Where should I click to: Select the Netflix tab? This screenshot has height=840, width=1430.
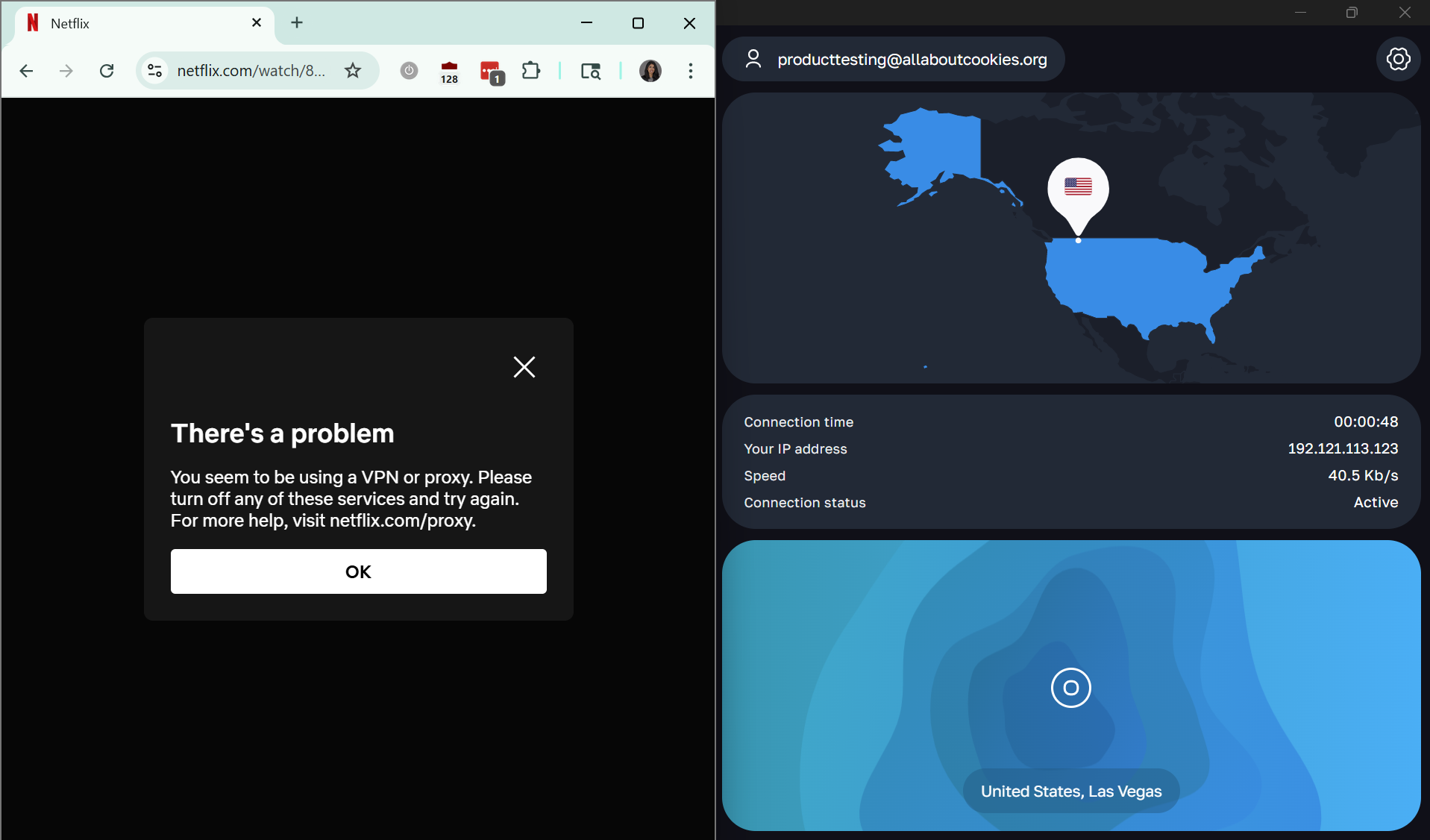tap(145, 23)
